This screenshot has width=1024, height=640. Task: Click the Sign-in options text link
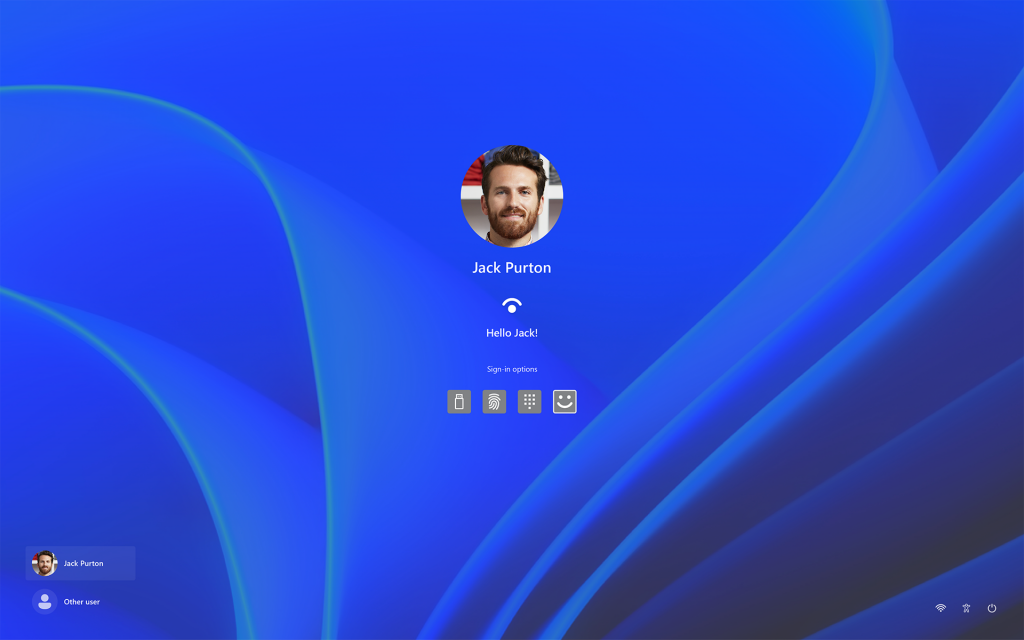(x=512, y=369)
